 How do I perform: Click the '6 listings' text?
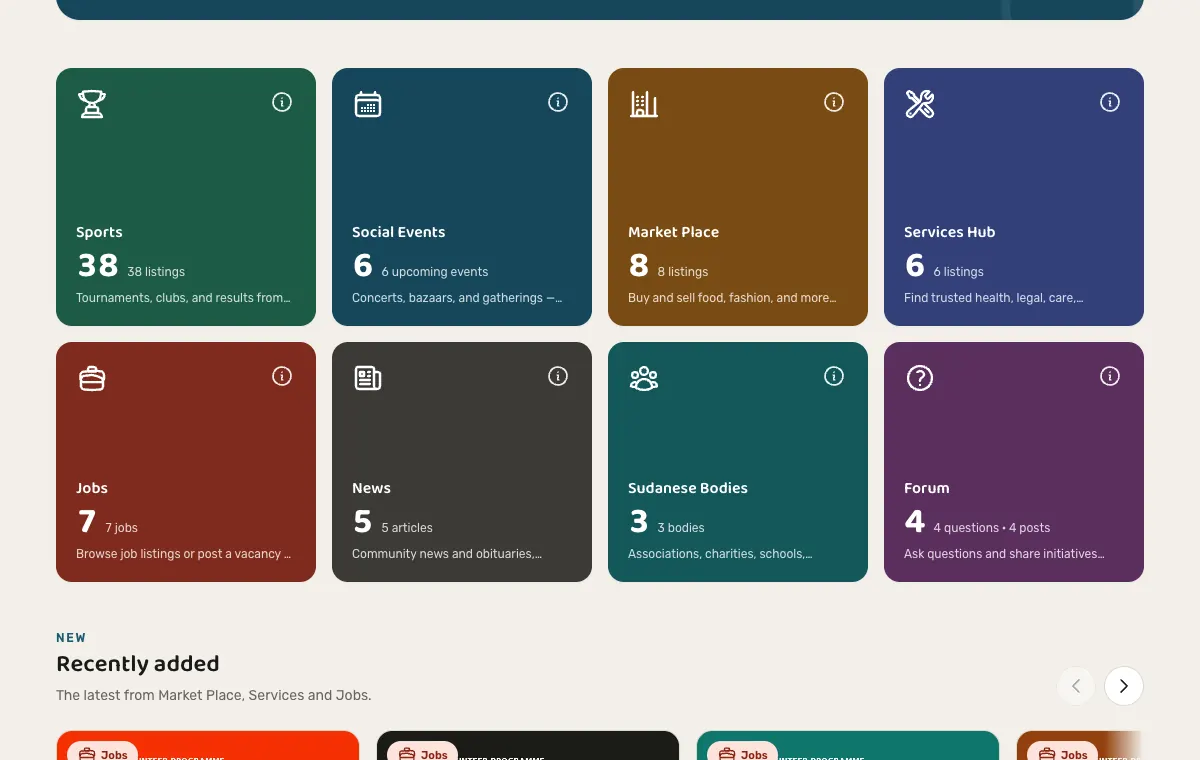pos(959,272)
